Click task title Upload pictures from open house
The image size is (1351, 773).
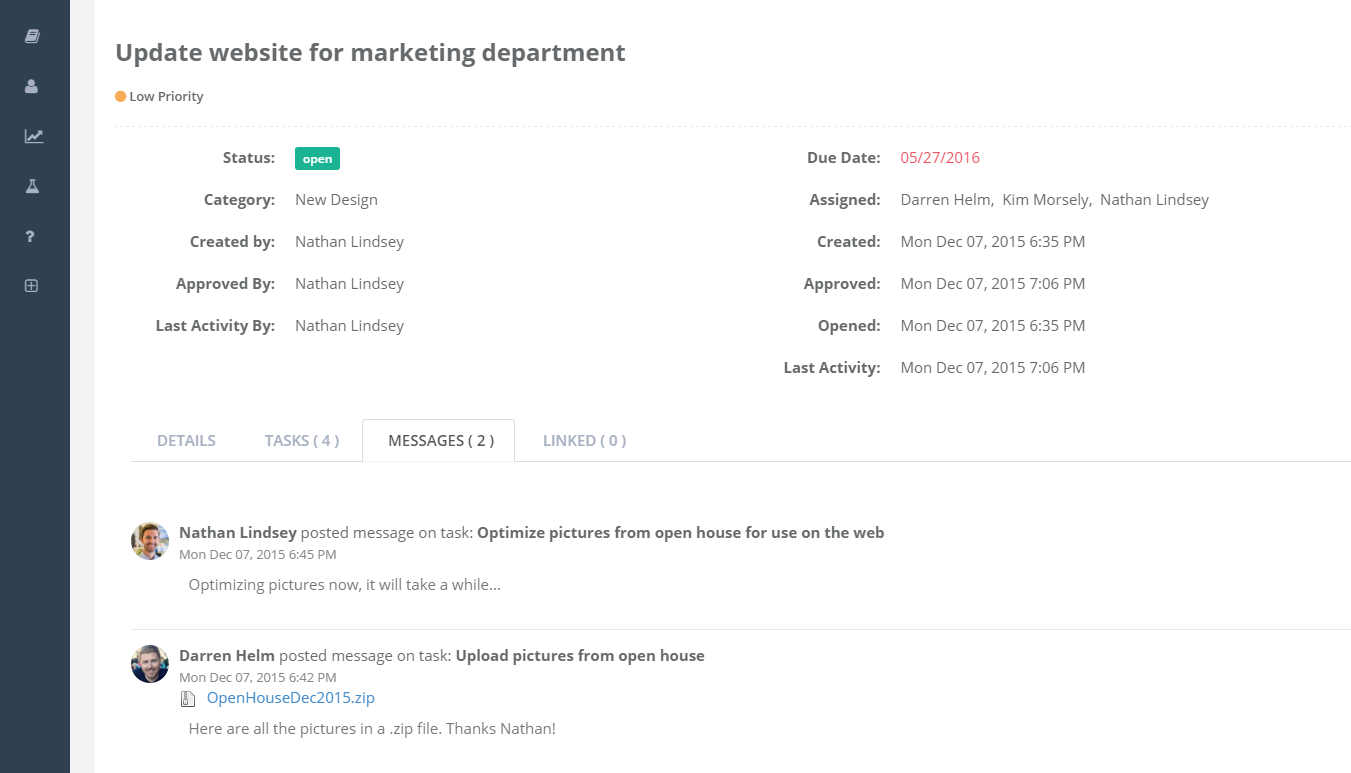580,656
